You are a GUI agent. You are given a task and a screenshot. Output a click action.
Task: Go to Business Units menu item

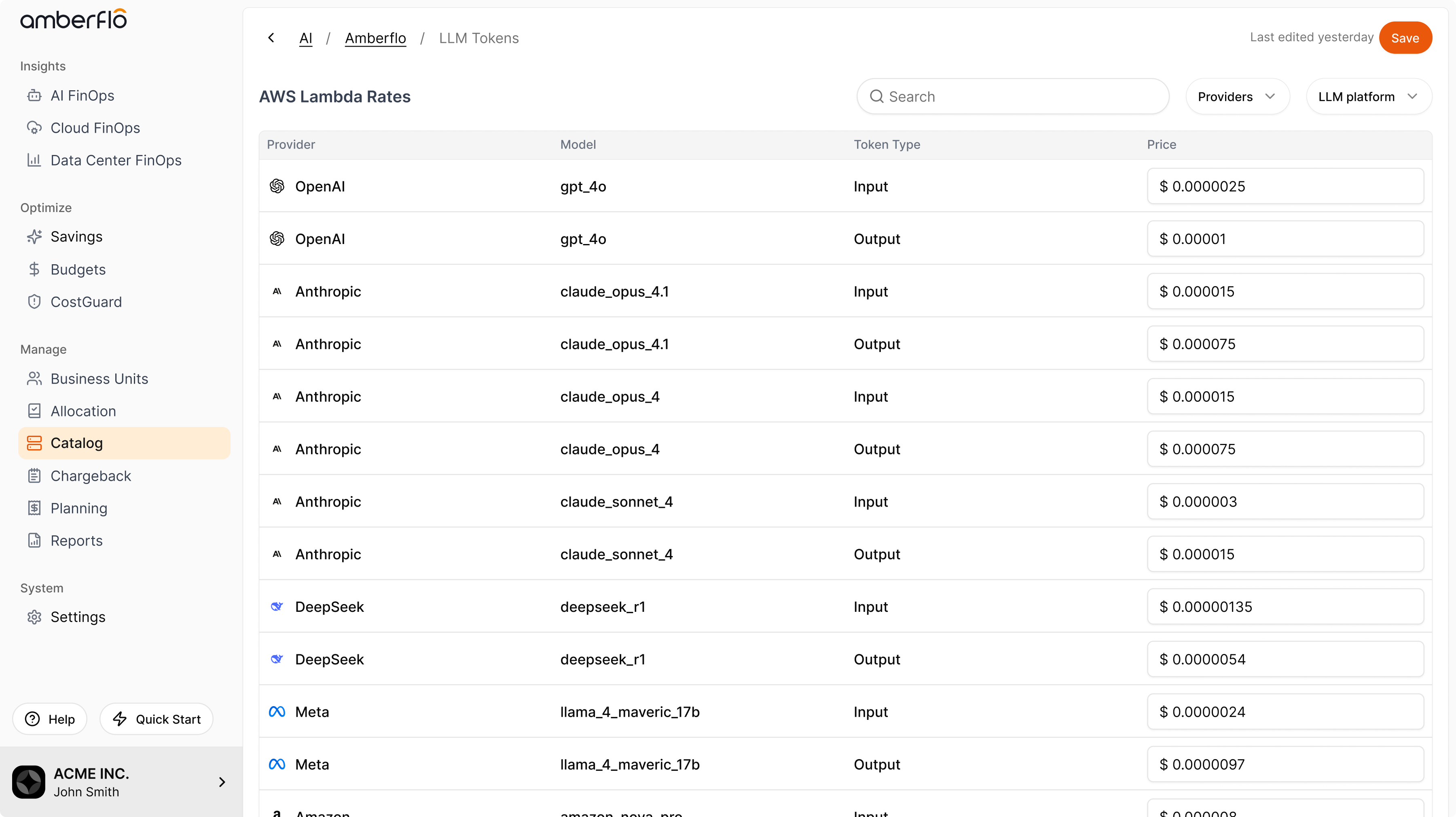coord(99,379)
